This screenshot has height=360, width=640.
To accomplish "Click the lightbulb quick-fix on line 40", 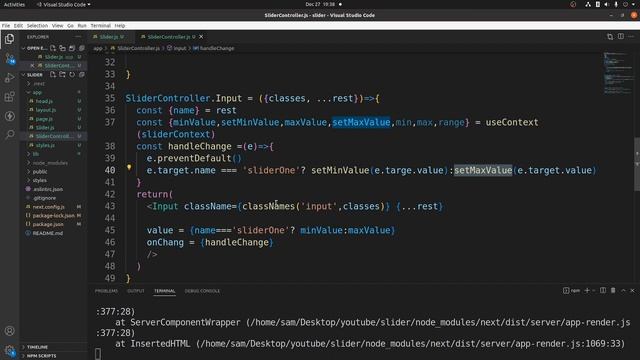I will click(x=129, y=167).
